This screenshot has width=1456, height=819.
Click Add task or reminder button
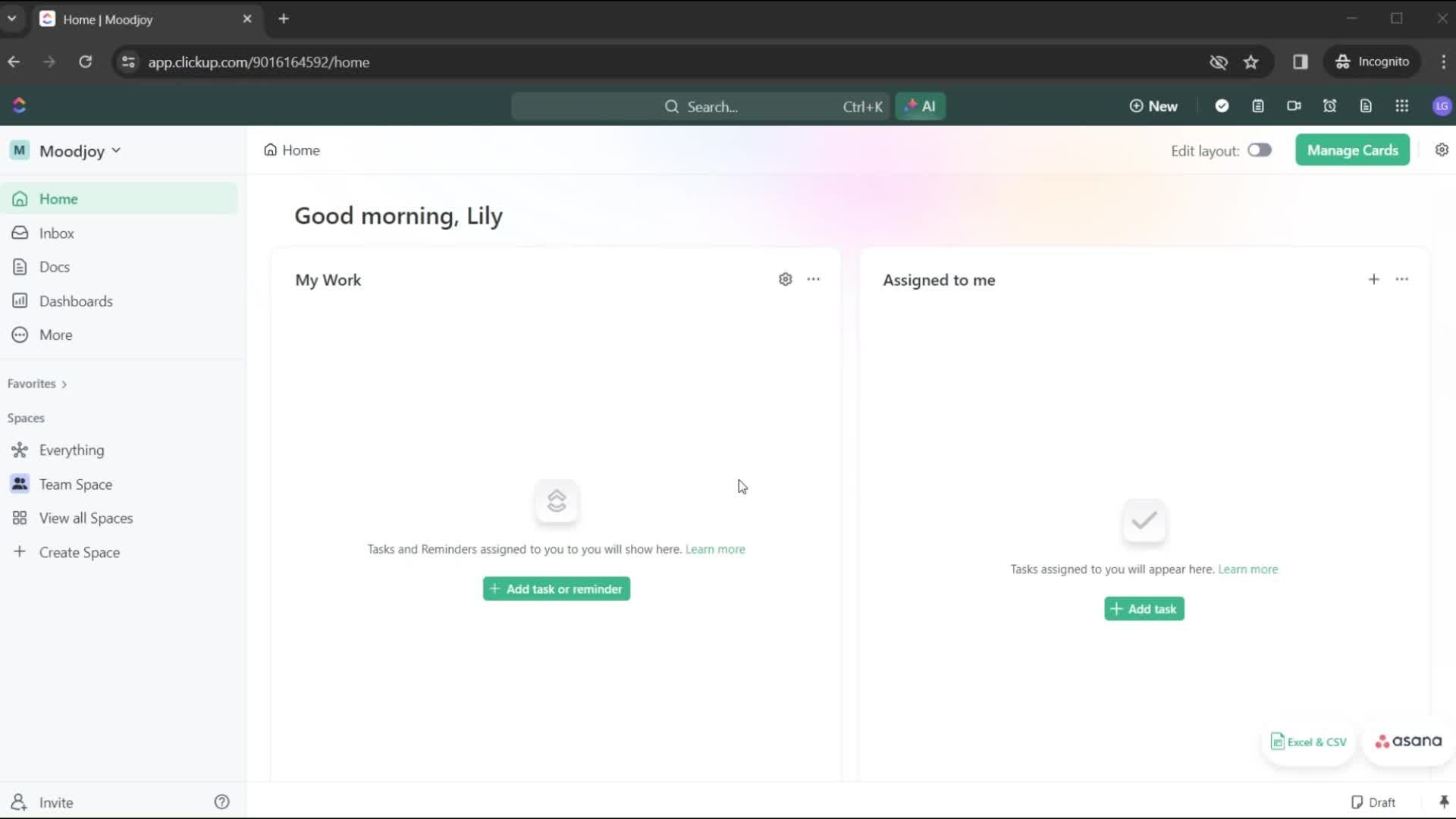pyautogui.click(x=556, y=588)
